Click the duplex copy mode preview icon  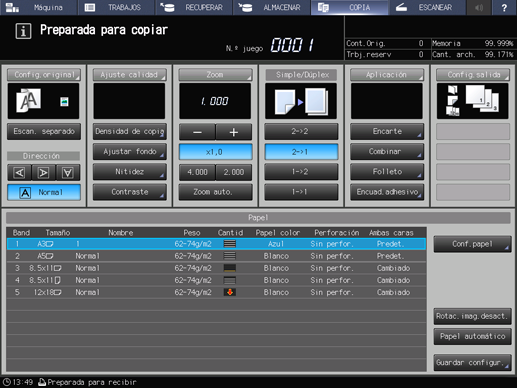(x=301, y=101)
